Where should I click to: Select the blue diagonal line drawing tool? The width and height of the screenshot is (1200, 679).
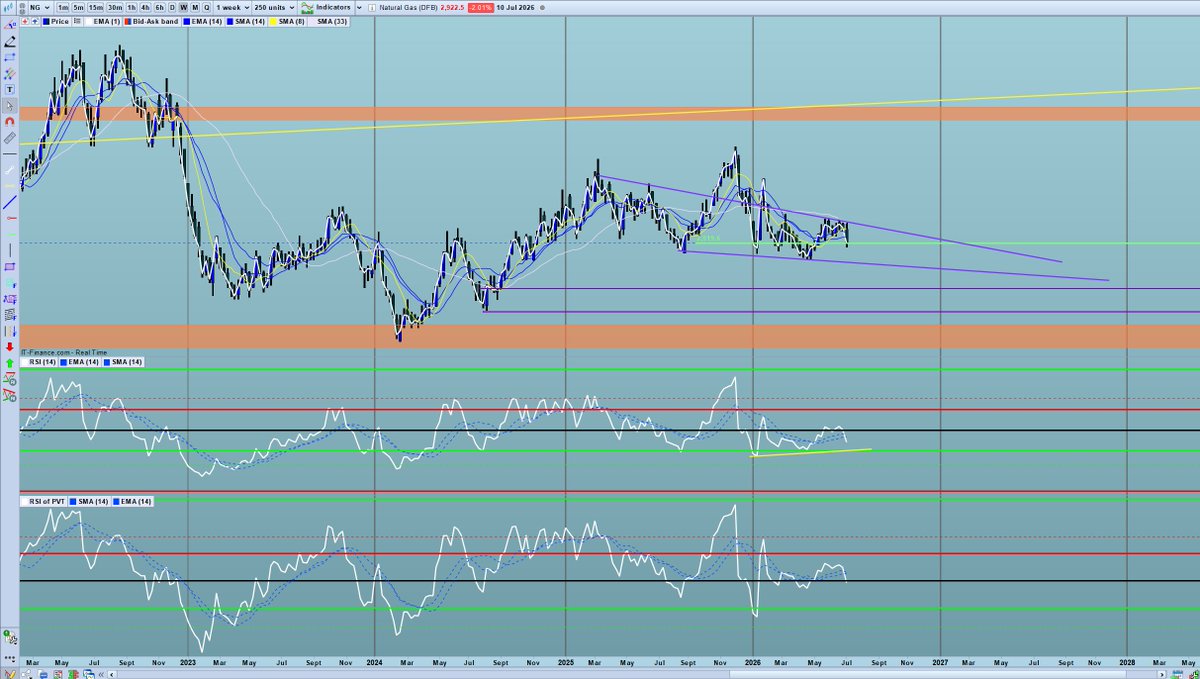[x=10, y=202]
